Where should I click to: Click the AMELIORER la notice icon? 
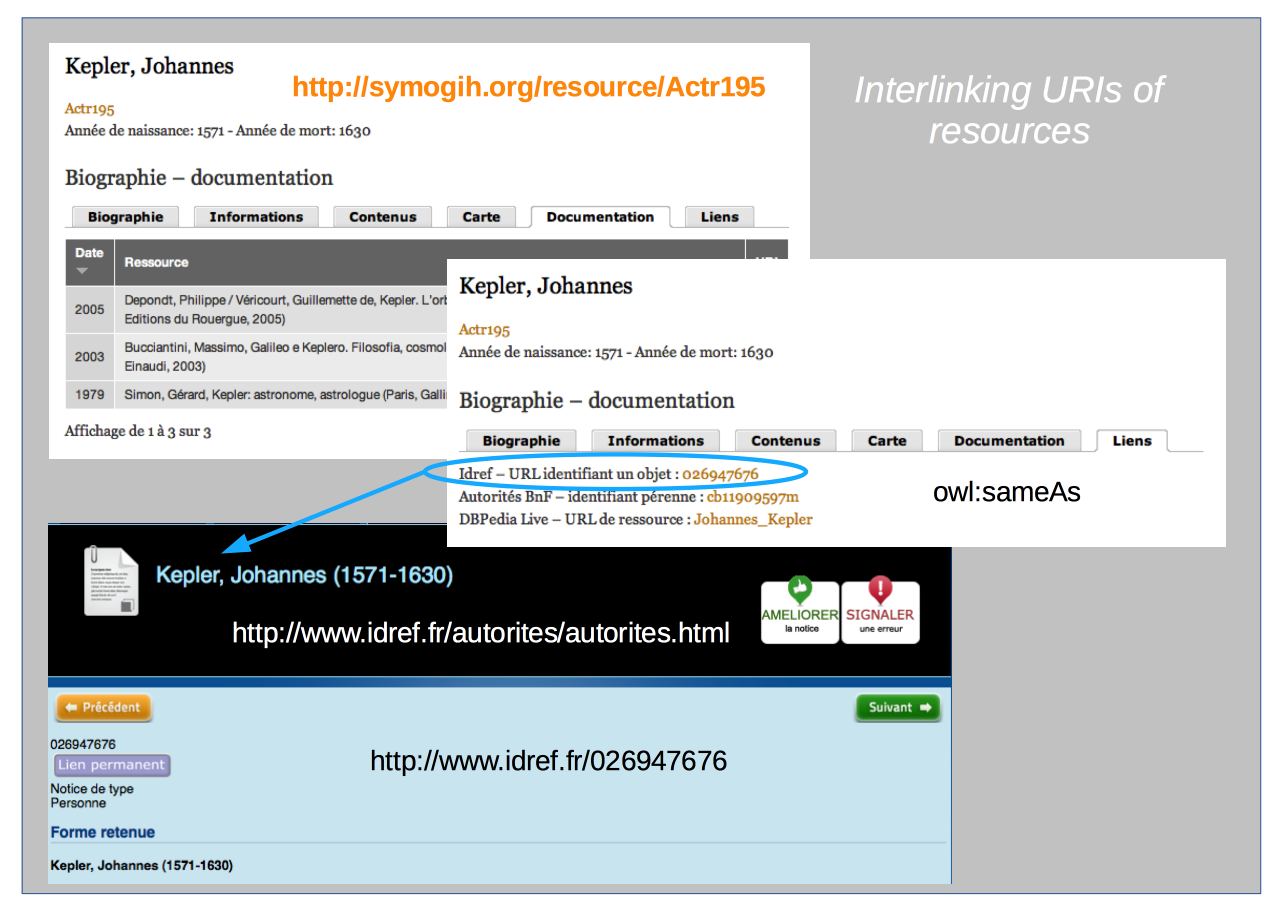click(800, 609)
